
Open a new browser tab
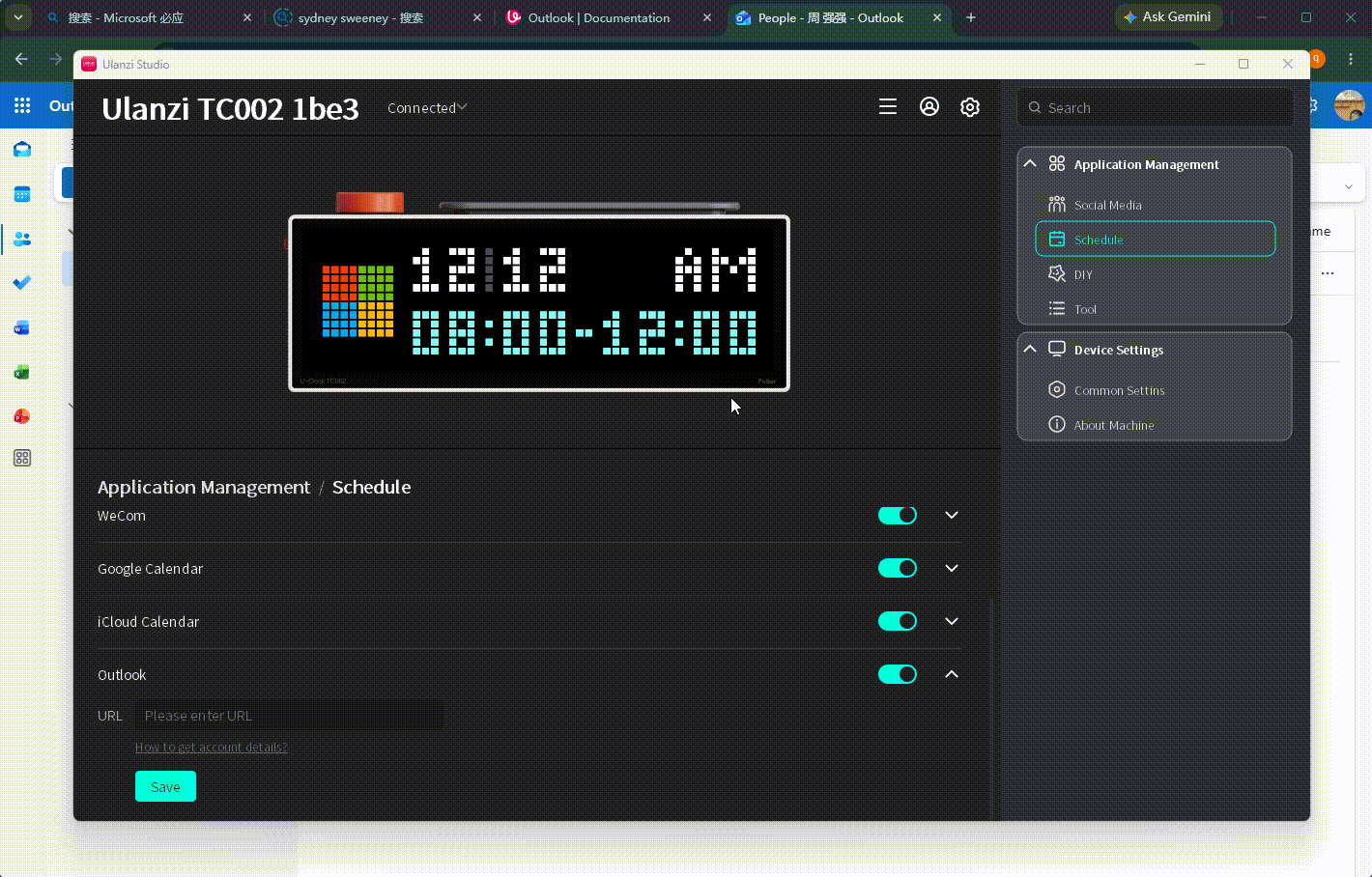971,17
